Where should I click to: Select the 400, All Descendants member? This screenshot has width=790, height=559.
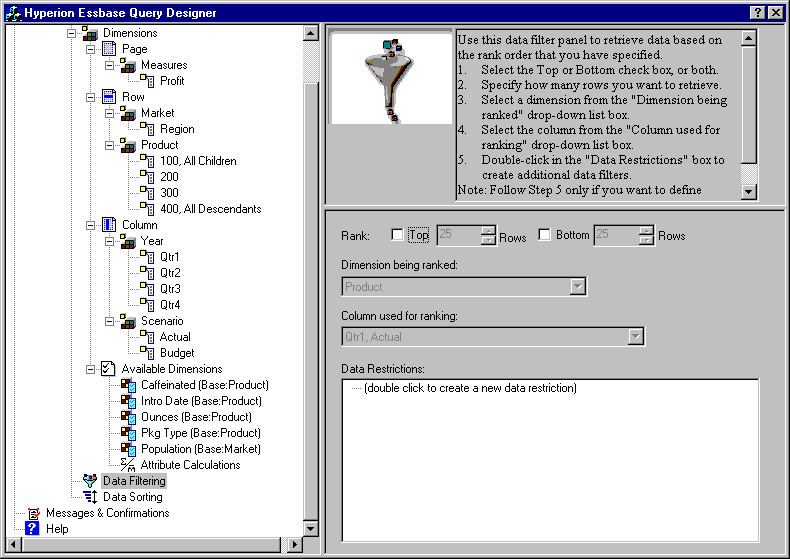click(x=211, y=209)
